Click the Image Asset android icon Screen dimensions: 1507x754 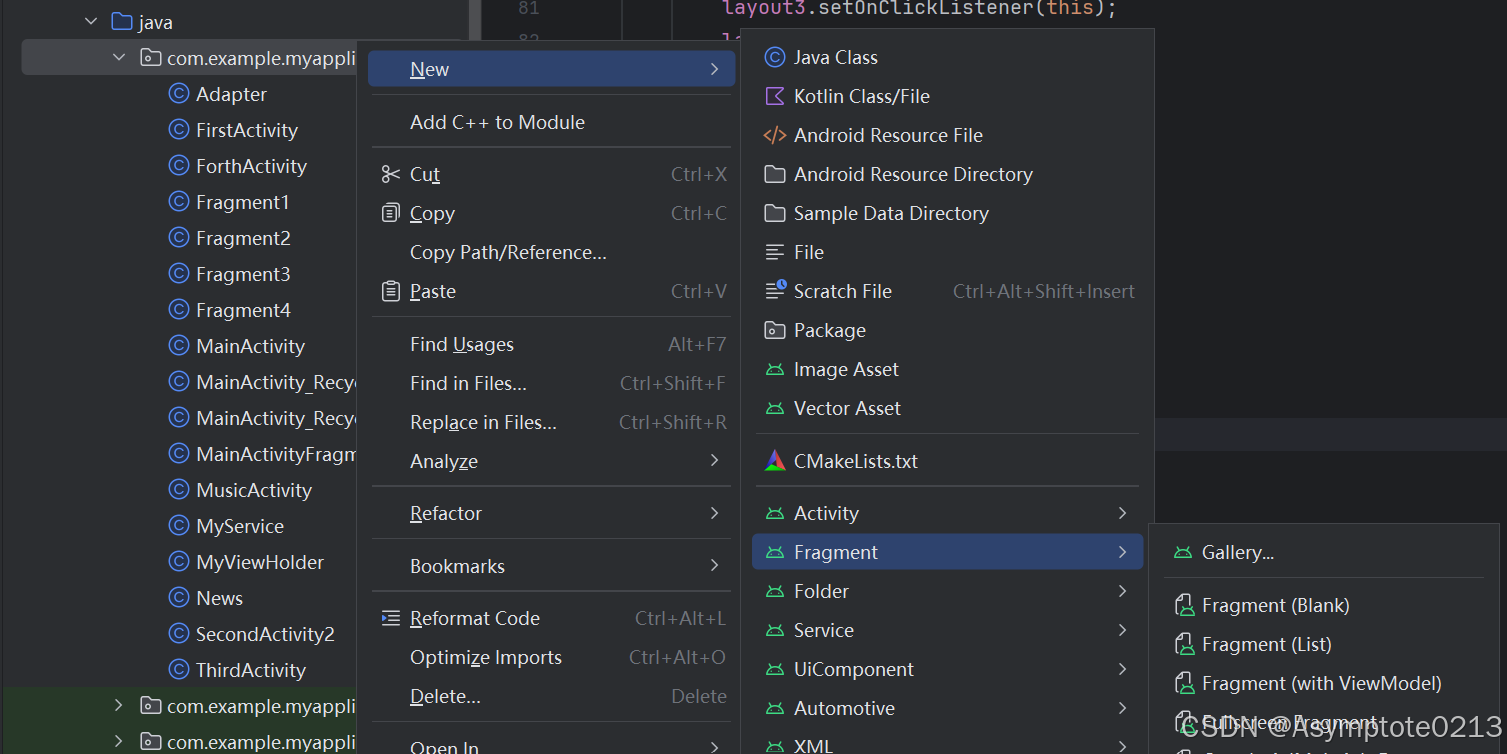click(x=775, y=369)
